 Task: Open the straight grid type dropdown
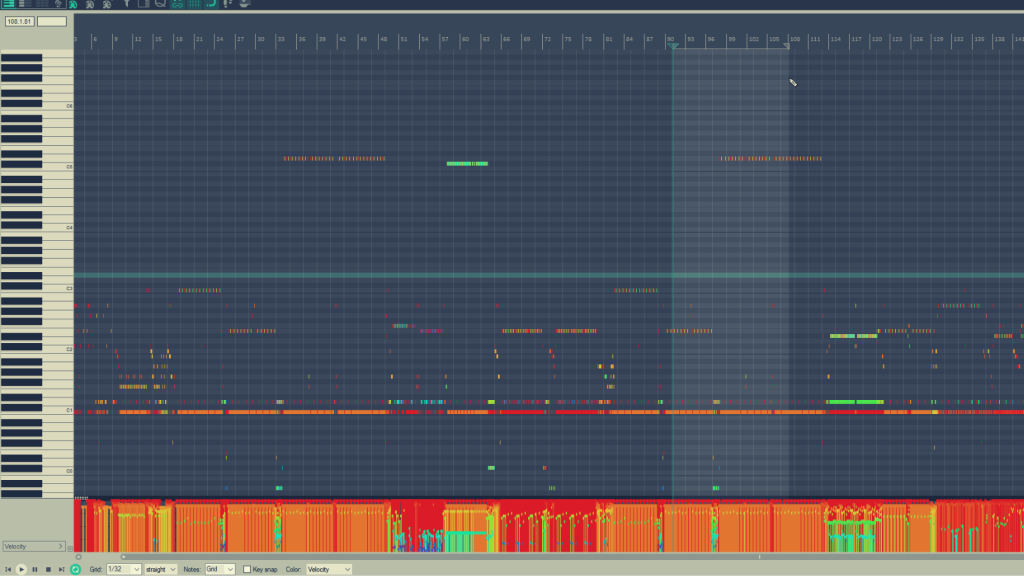tap(161, 569)
